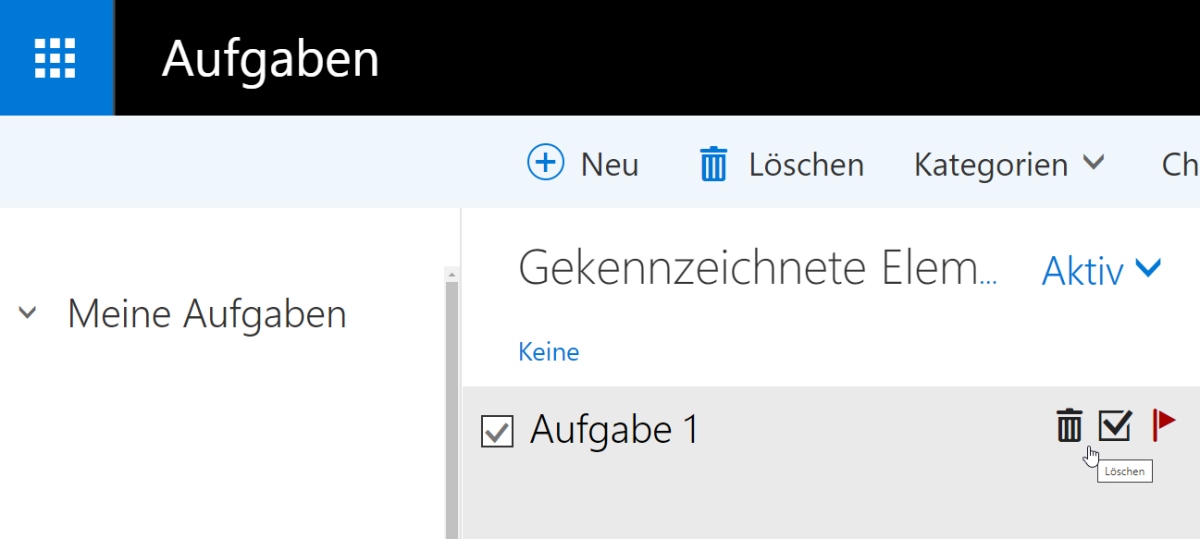1200x539 pixels.
Task: Click the Löschen label in the toolbar
Action: click(x=806, y=164)
